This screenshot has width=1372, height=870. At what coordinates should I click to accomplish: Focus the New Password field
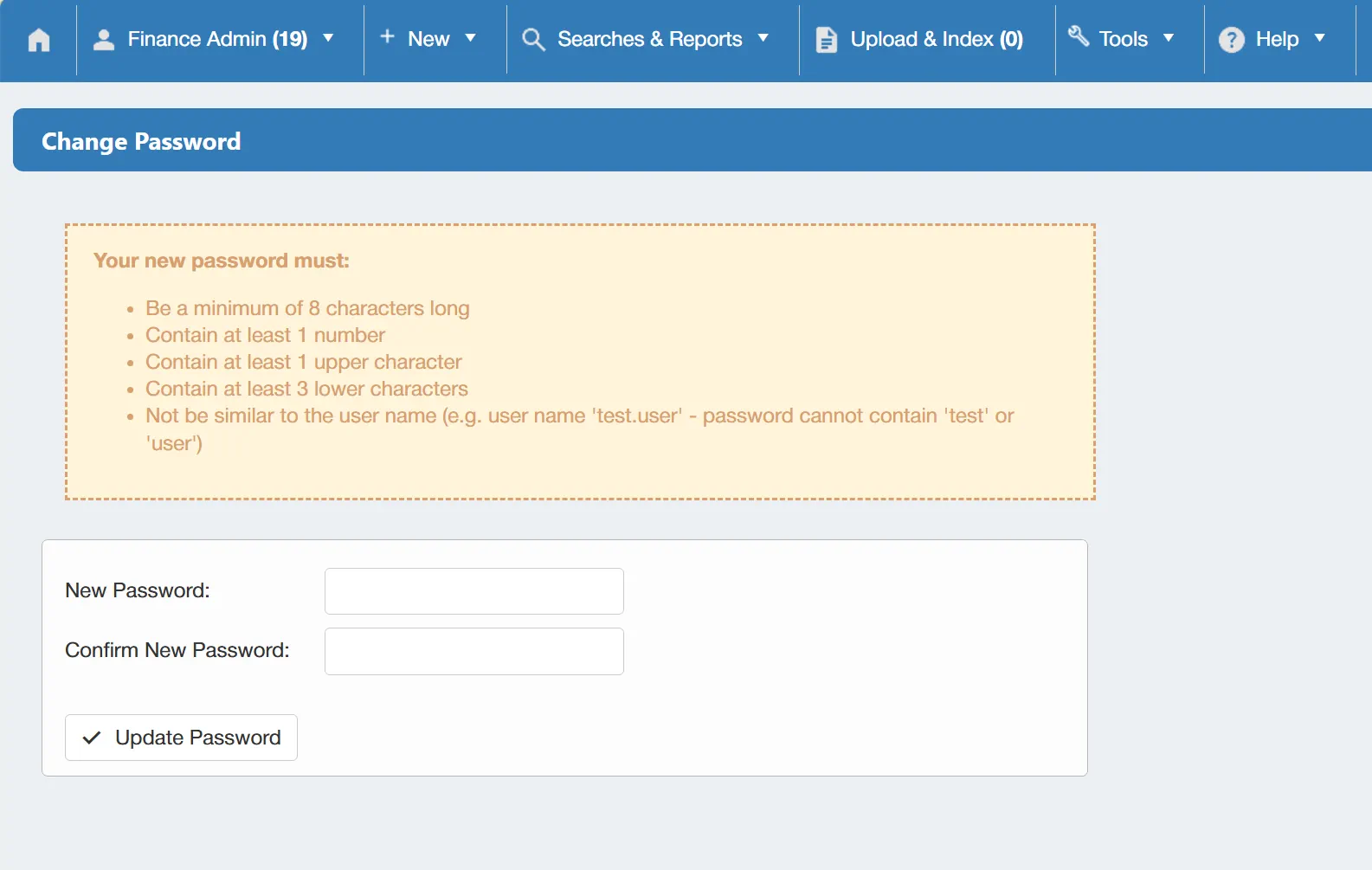[474, 591]
